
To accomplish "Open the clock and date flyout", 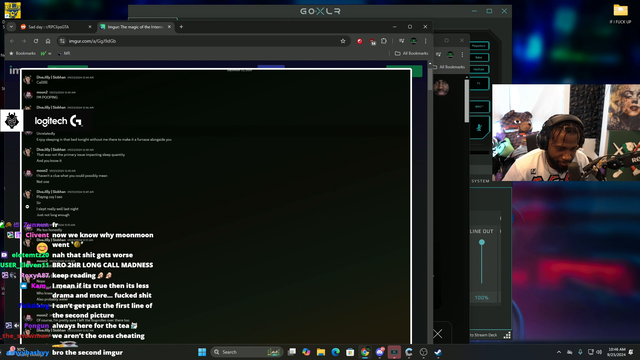I will [617, 352].
